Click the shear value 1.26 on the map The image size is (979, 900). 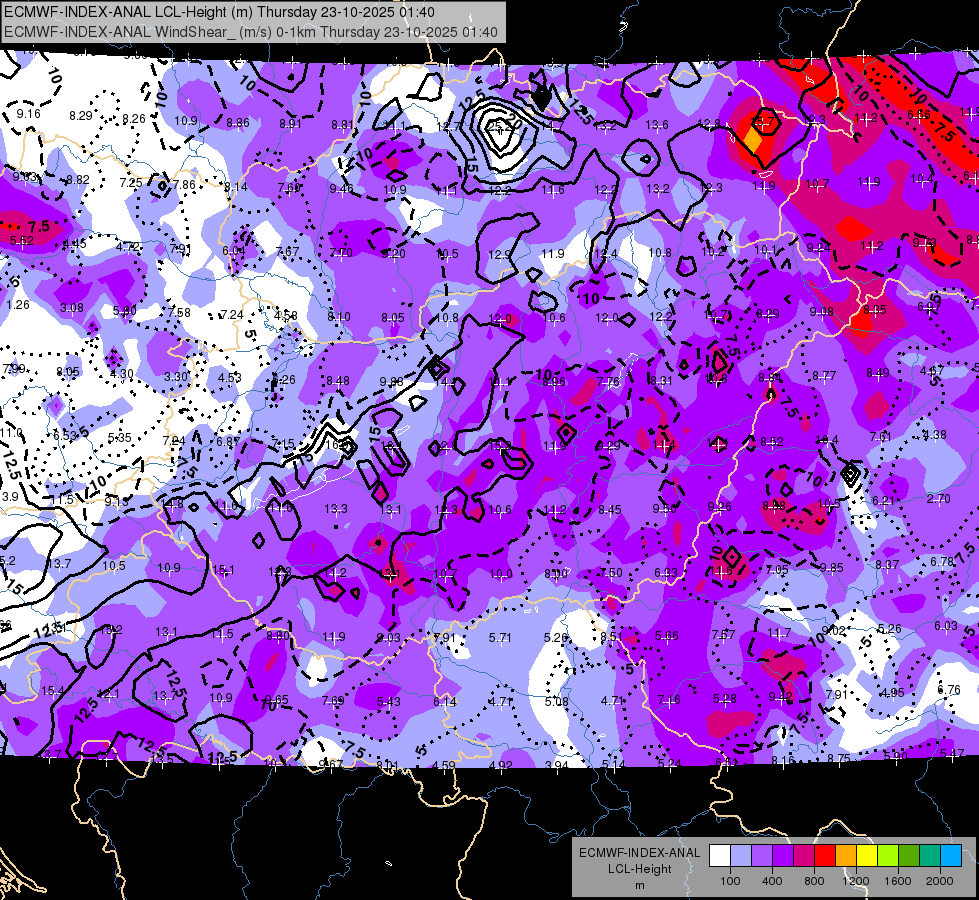pyautogui.click(x=18, y=305)
